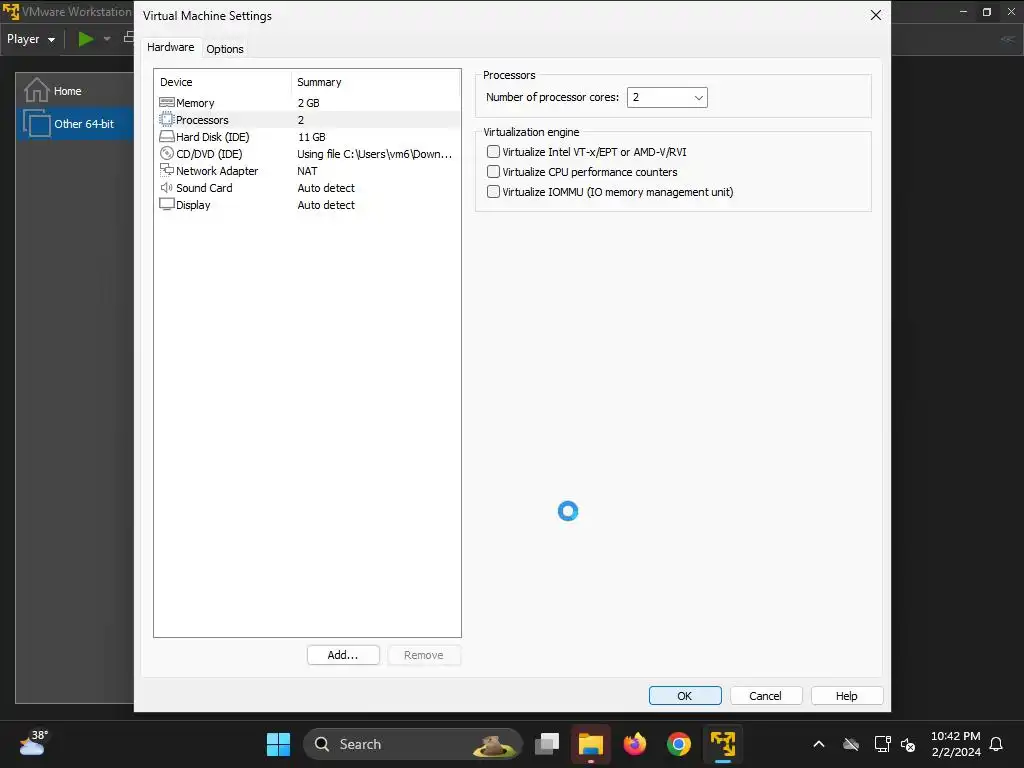Select the Memory row label
The width and height of the screenshot is (1024, 768).
point(195,103)
